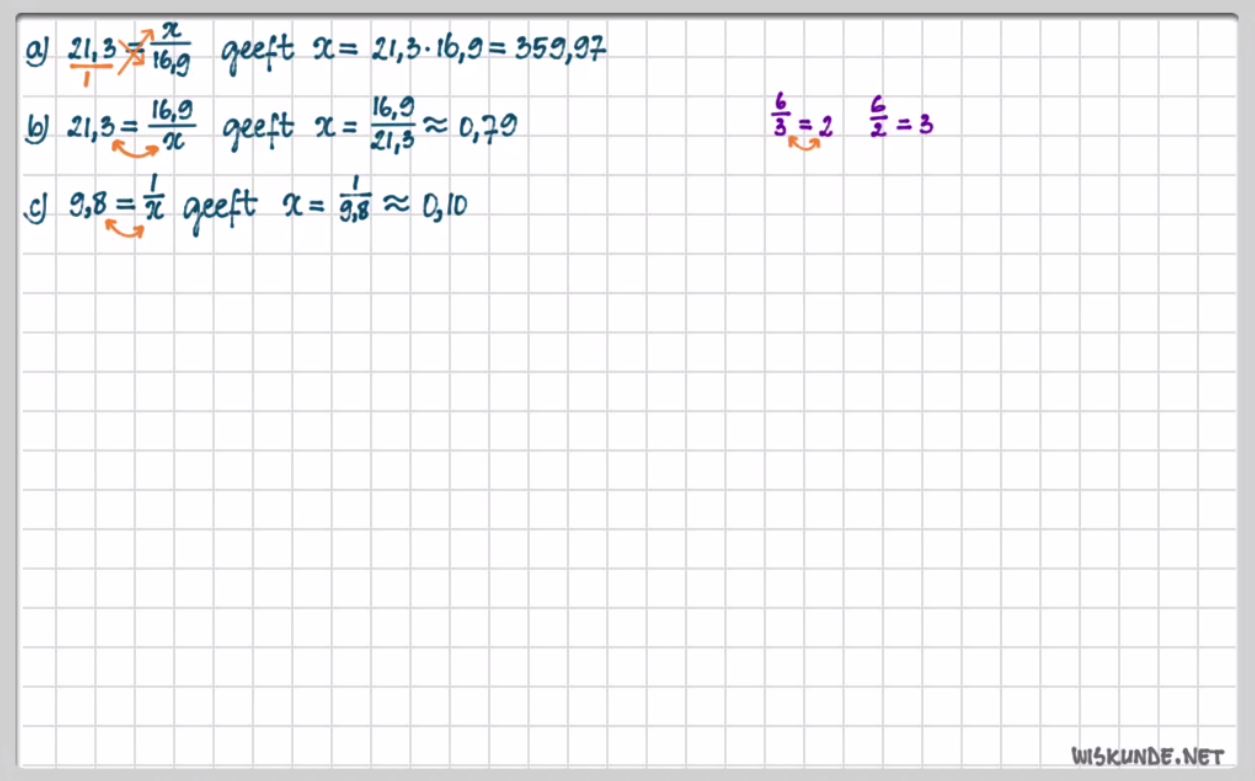
Task: Click the orange swap arrow under purple 6/3 = 2
Action: tap(805, 144)
